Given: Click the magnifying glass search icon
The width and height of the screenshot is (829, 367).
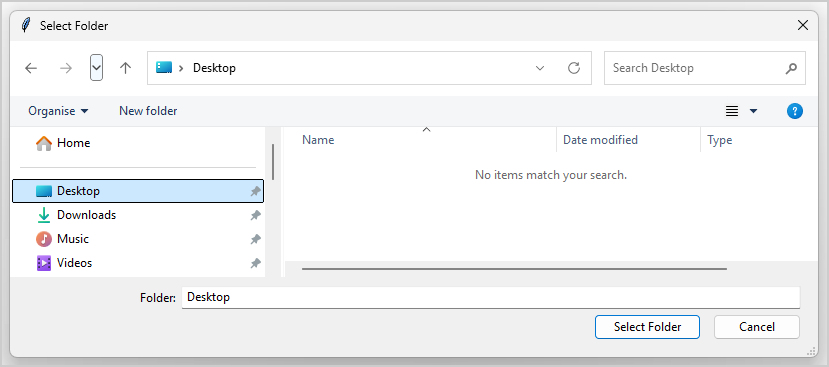Looking at the screenshot, I should point(791,68).
